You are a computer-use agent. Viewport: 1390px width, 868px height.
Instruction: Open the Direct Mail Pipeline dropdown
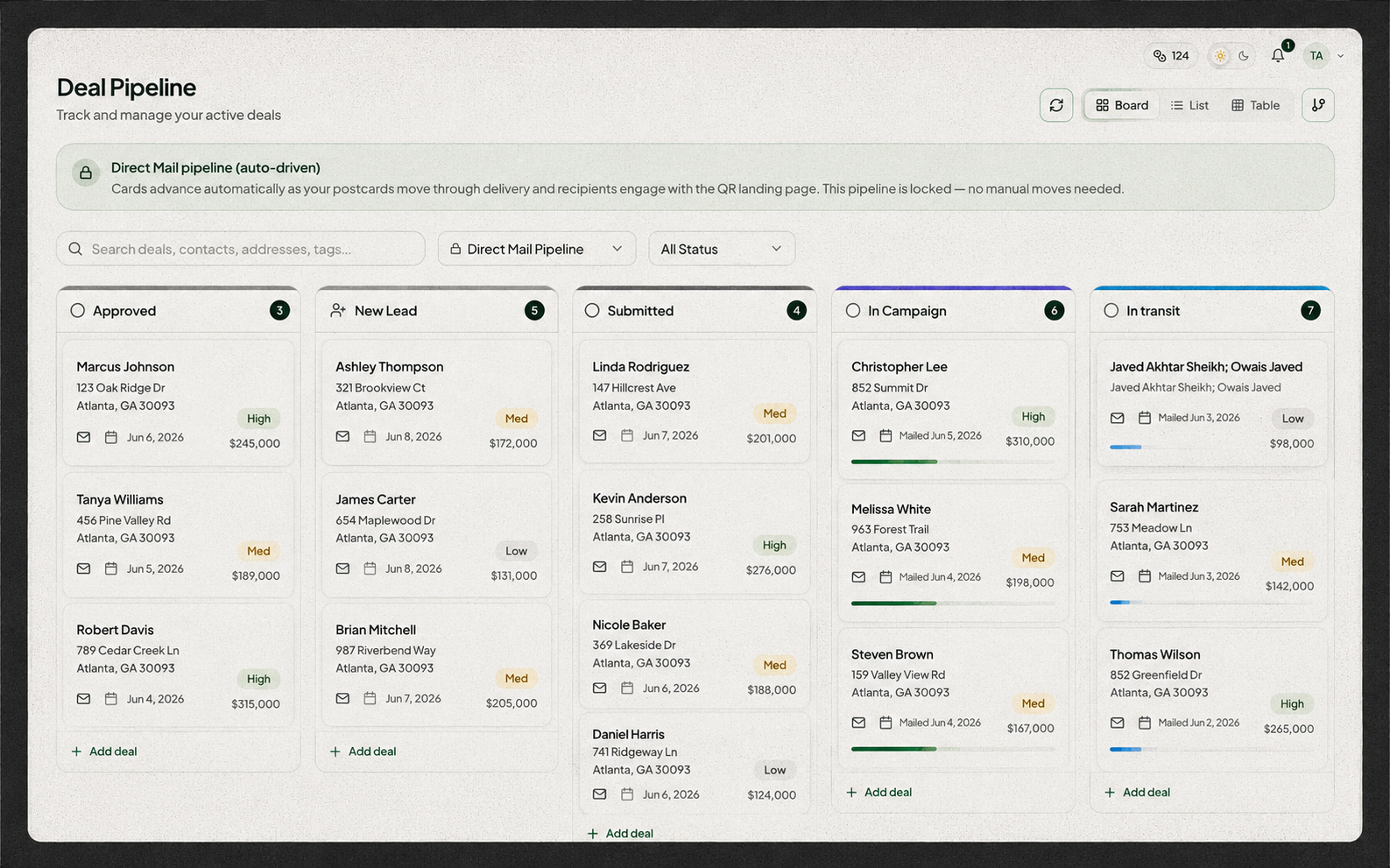click(536, 249)
